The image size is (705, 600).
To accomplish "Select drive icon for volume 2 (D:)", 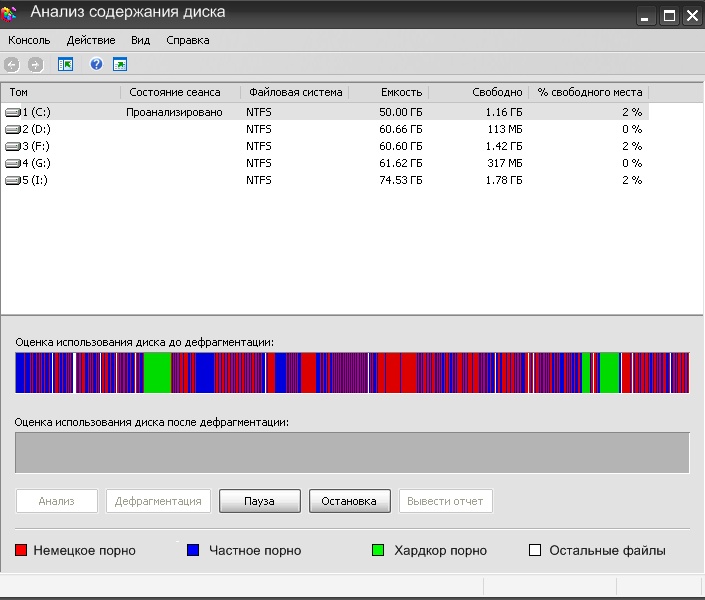I will tap(13, 130).
